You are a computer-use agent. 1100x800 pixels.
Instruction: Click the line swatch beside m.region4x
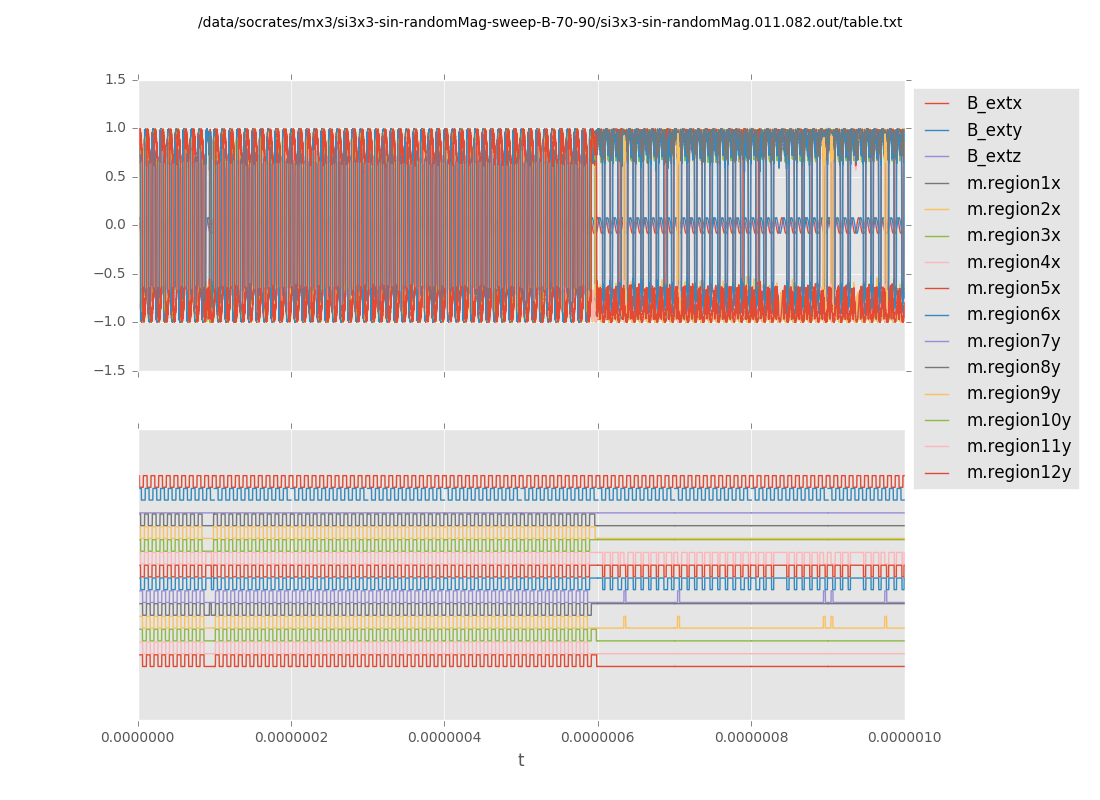(x=937, y=262)
